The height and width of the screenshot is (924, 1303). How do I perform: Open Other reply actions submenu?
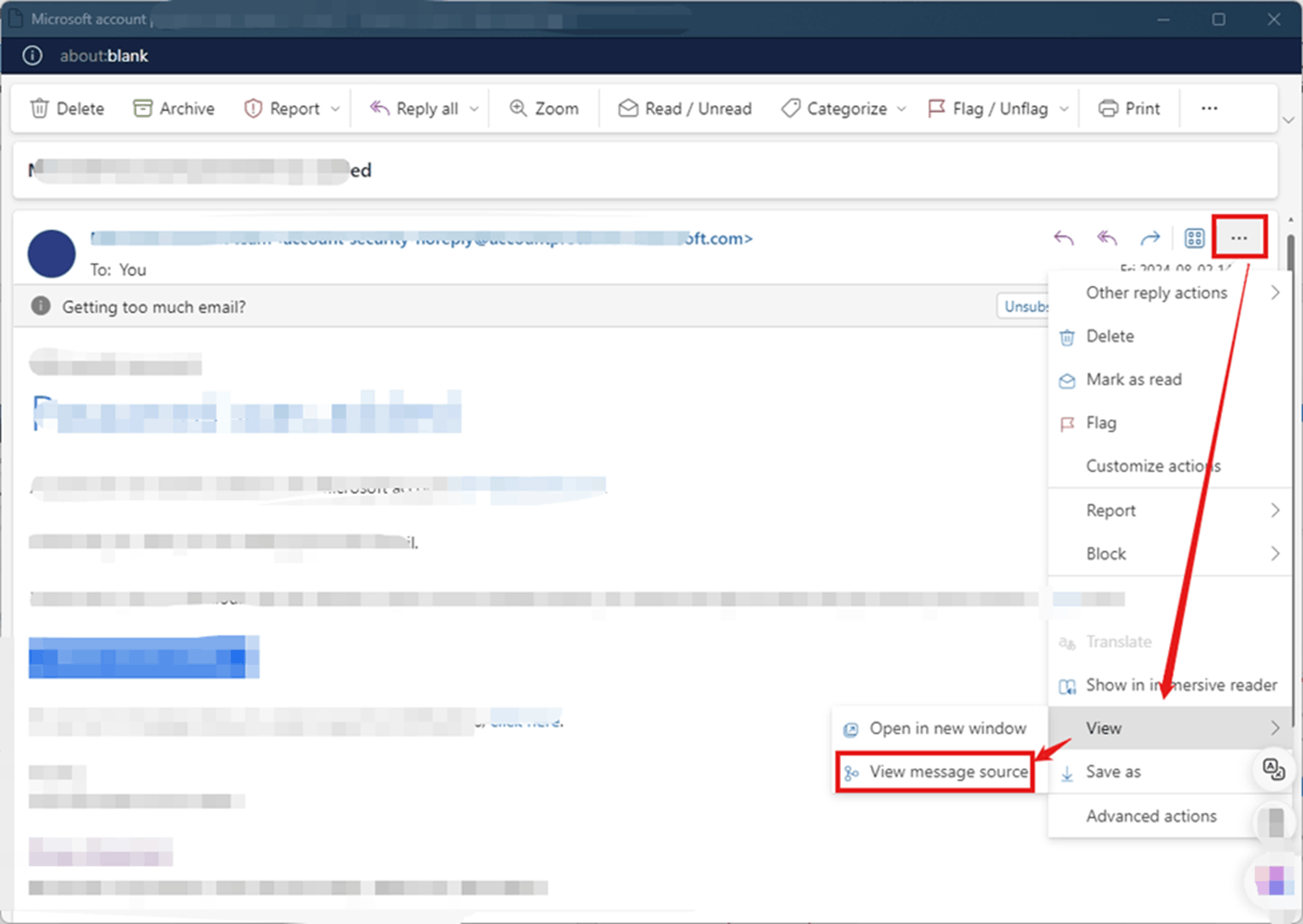click(1170, 293)
